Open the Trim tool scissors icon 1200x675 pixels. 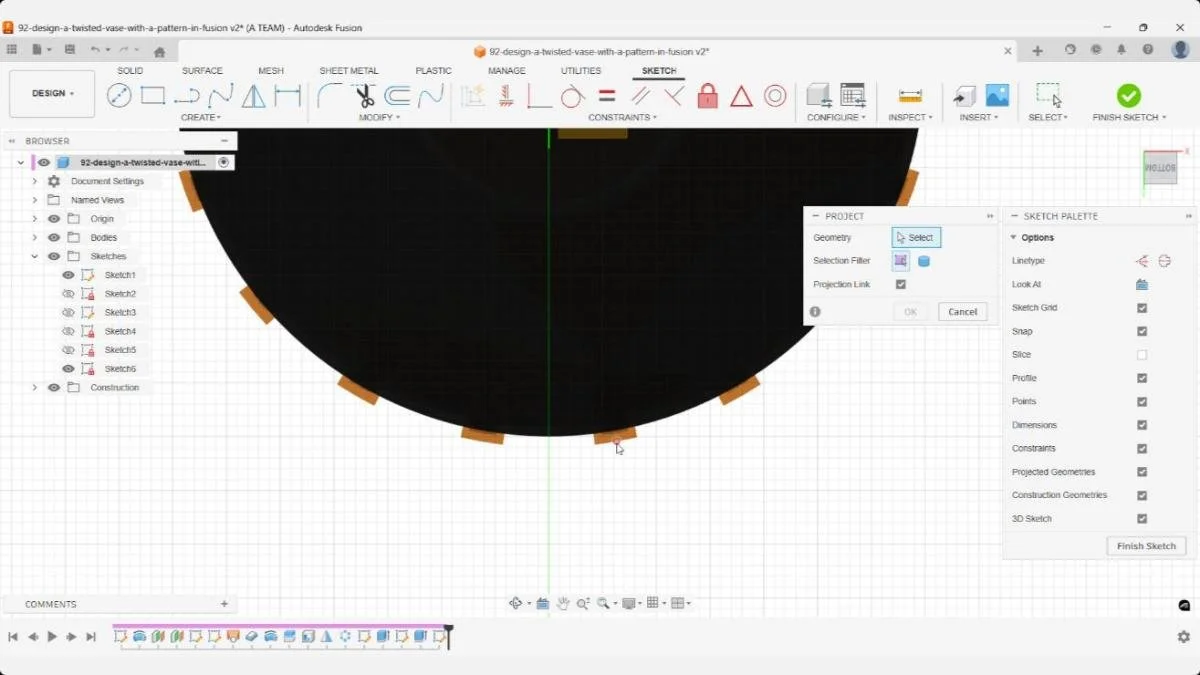pos(367,95)
